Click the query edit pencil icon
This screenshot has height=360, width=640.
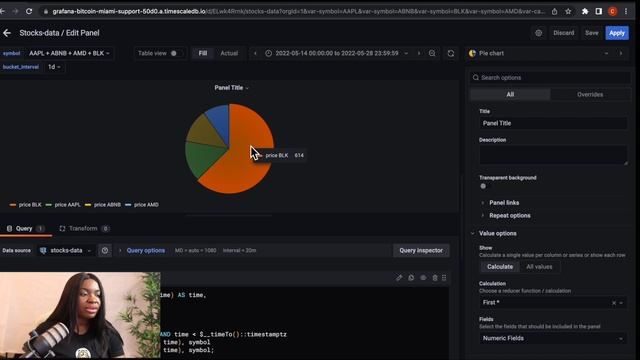coord(399,278)
